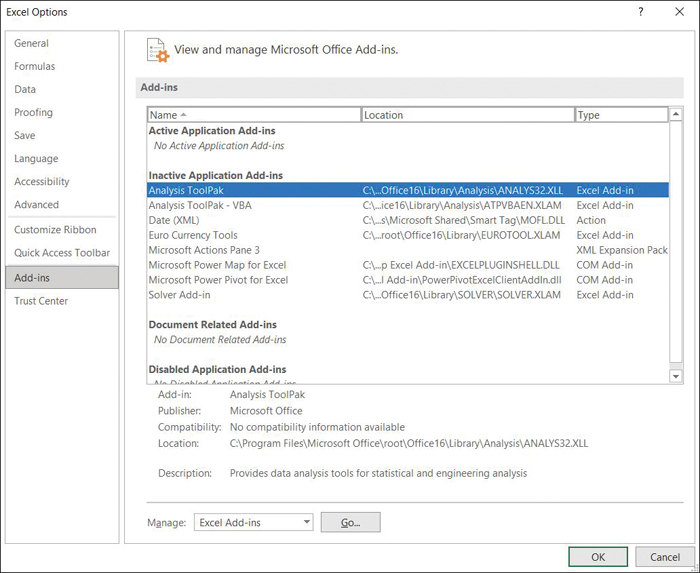Select the Microsoft Actions Pane 3 row

(x=408, y=250)
